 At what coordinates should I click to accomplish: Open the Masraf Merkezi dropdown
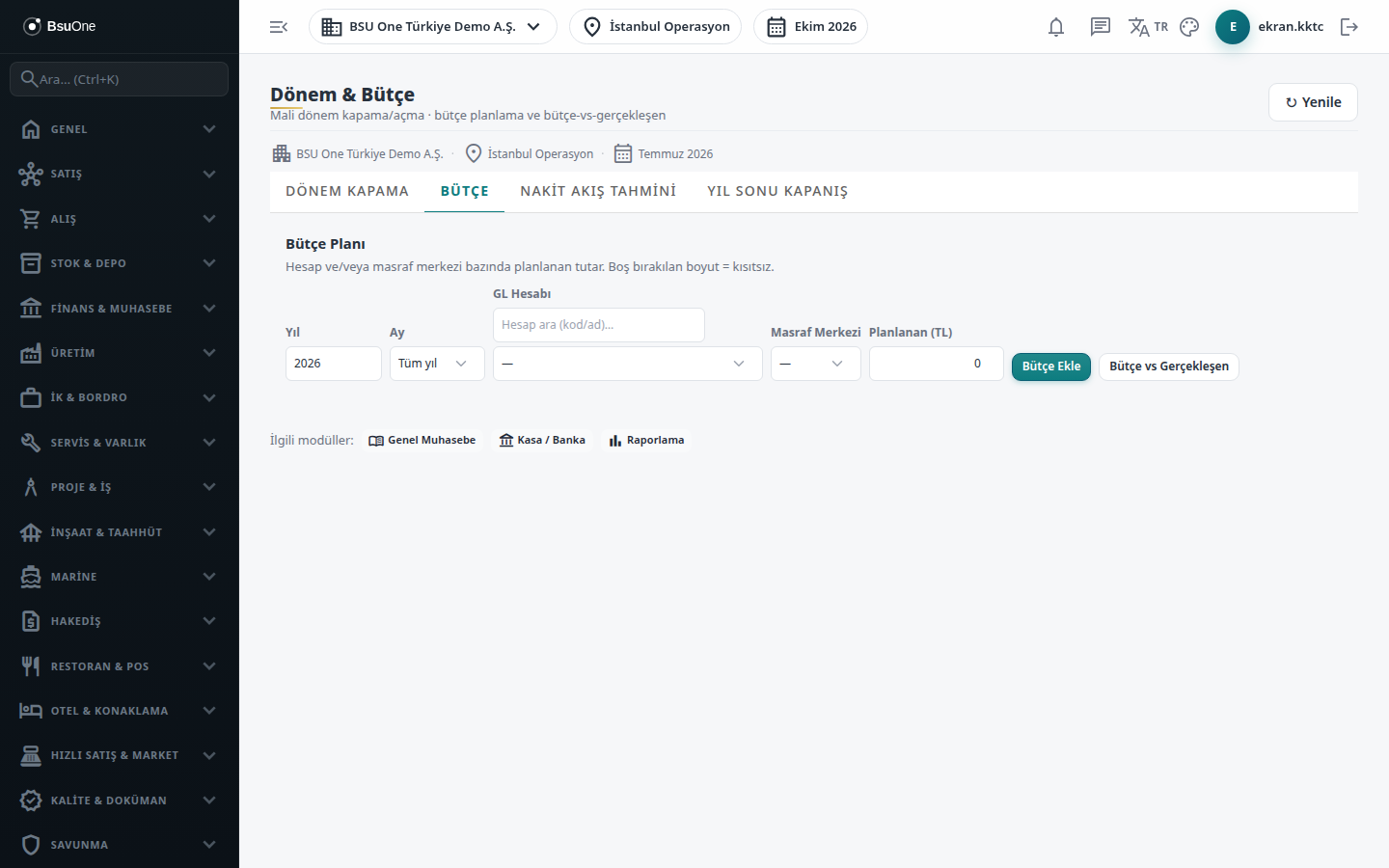click(x=816, y=364)
